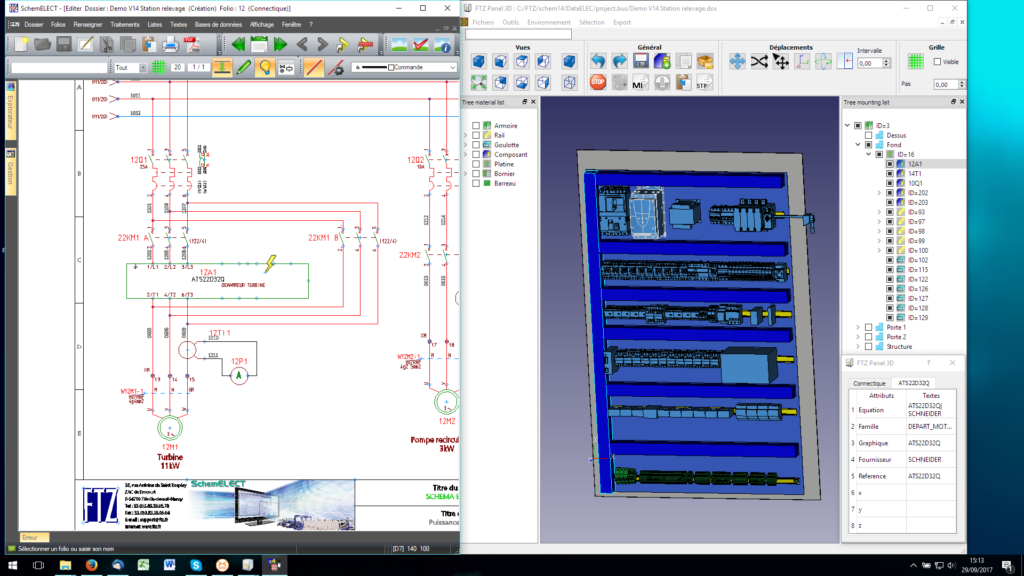Open the Environnement menu in Panel 3D
The height and width of the screenshot is (576, 1024).
(x=549, y=22)
